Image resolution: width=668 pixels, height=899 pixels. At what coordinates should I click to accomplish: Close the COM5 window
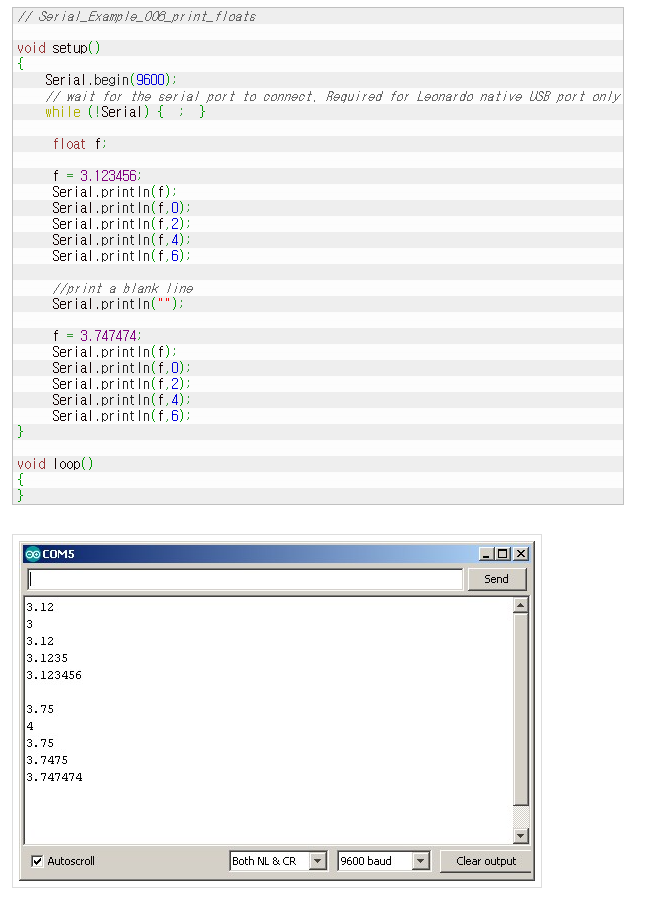pyautogui.click(x=521, y=554)
